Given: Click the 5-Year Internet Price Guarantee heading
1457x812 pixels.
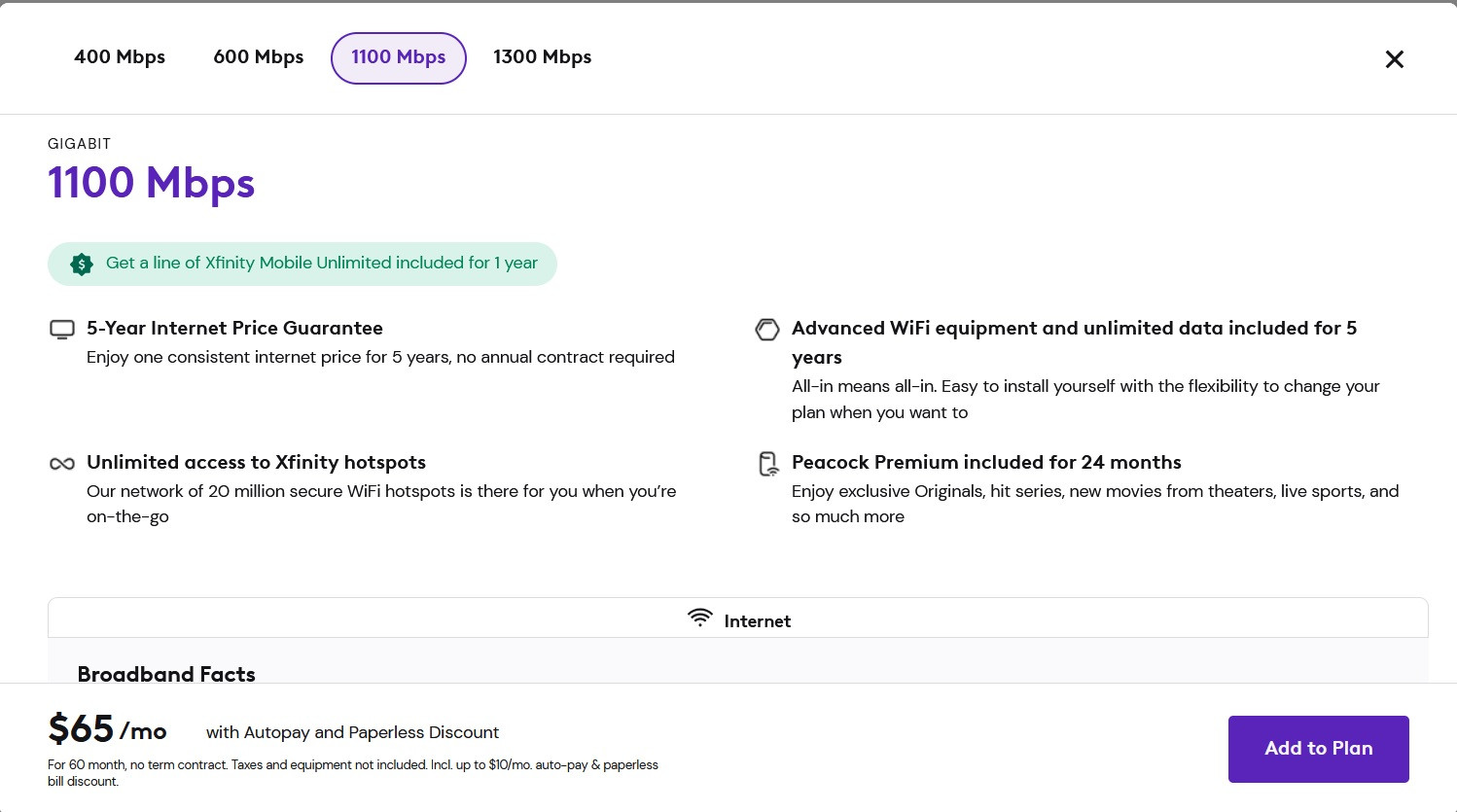Looking at the screenshot, I should click(x=234, y=328).
